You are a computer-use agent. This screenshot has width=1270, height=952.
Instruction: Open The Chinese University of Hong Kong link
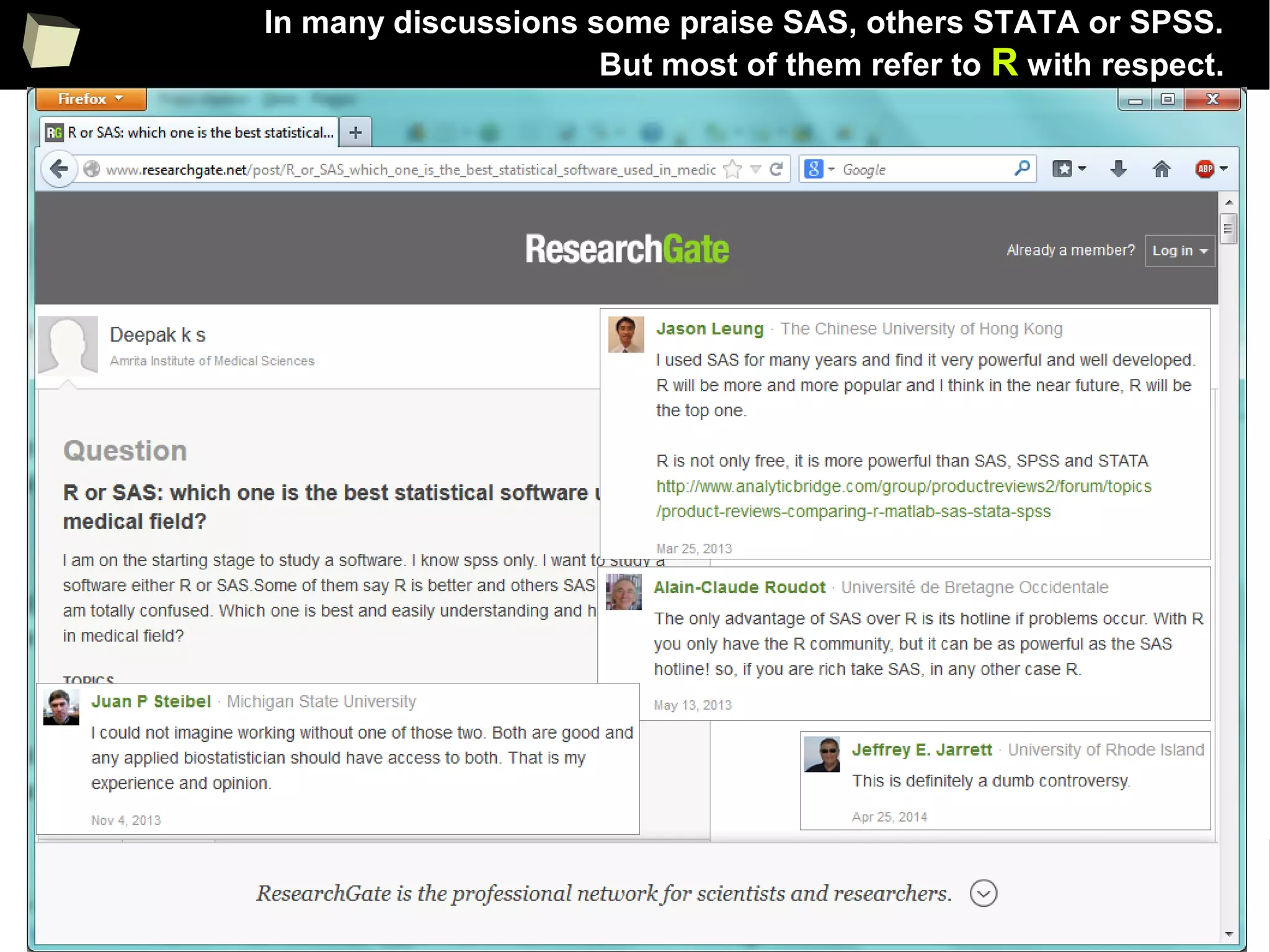[921, 329]
